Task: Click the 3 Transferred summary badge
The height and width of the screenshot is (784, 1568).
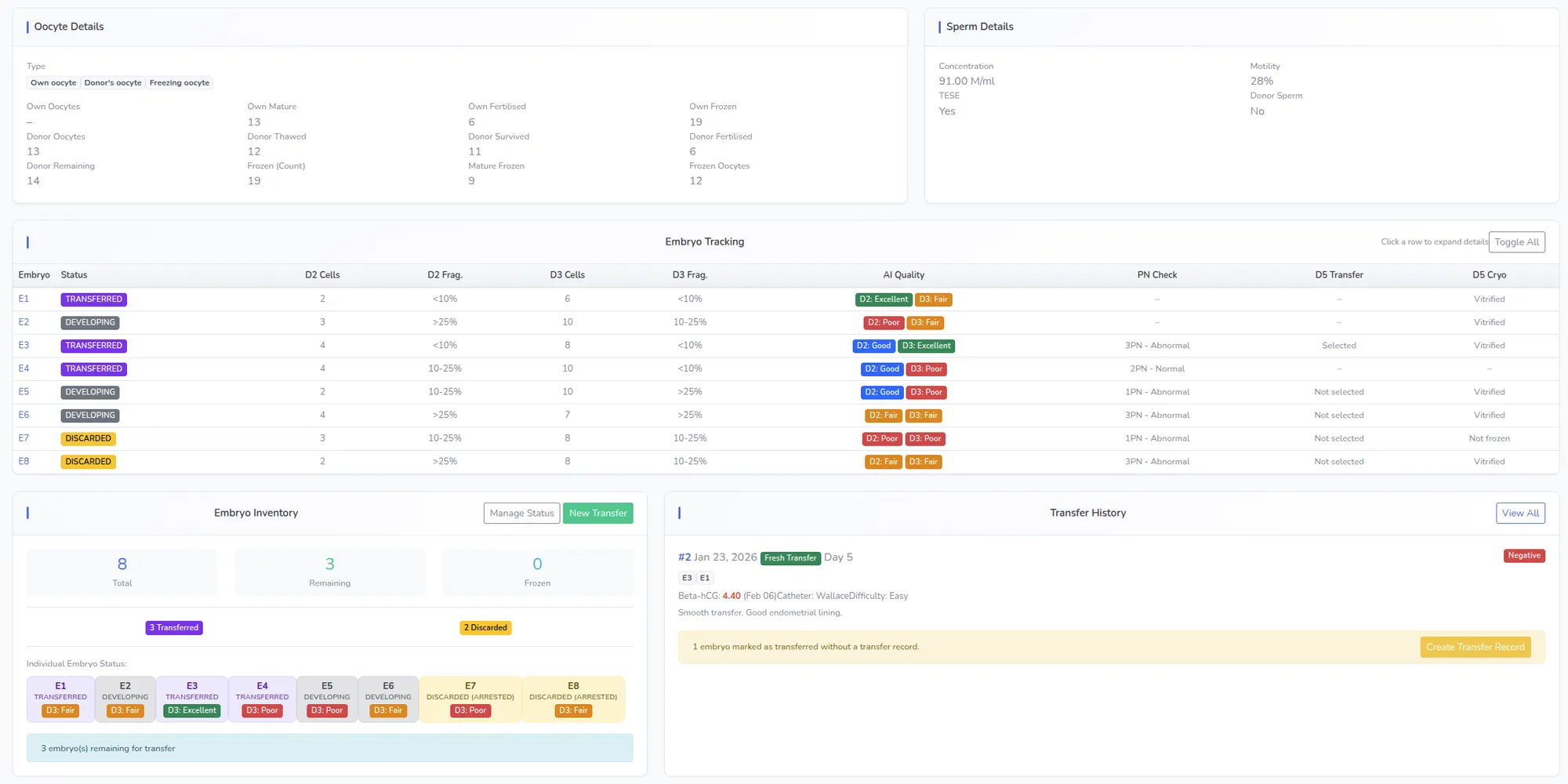Action: (174, 628)
